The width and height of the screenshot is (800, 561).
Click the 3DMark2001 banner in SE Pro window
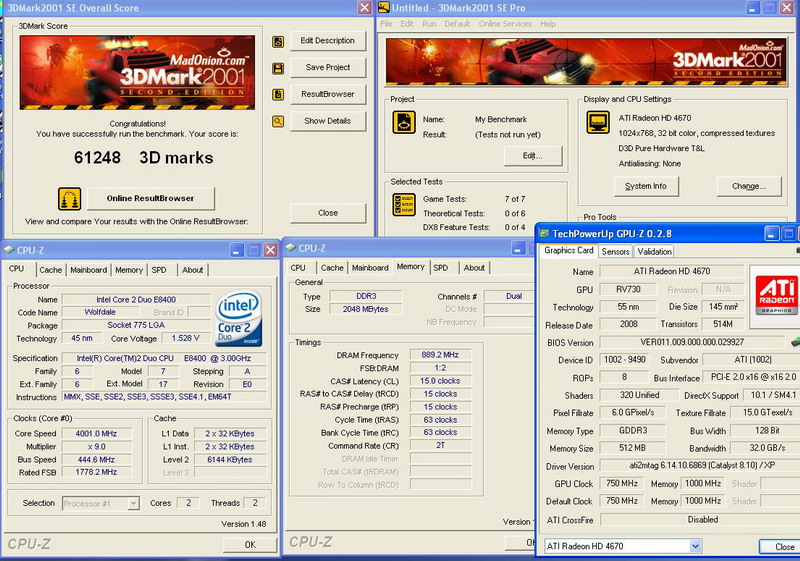(x=587, y=62)
